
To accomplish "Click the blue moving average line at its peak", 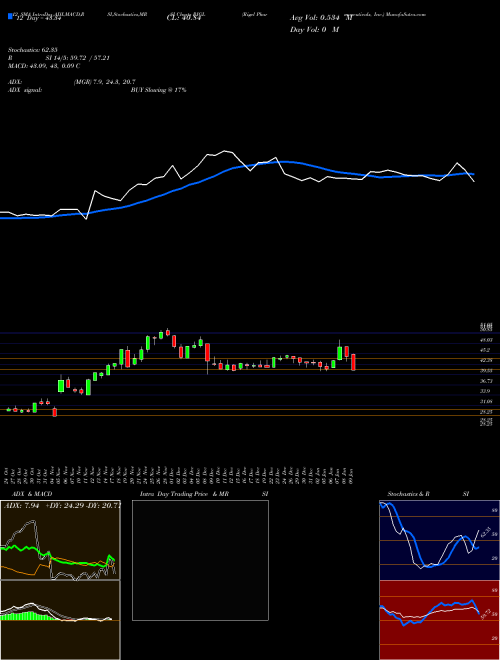I will click(285, 162).
